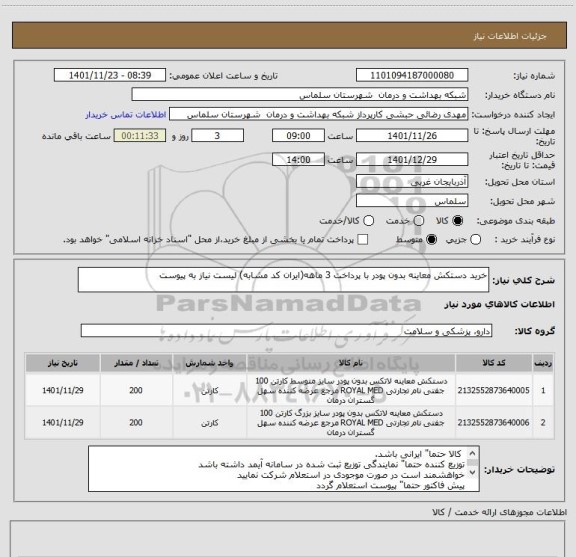Click the delivery province field آذربایجان غربی
This screenshot has width=576, height=557.
click(412, 182)
